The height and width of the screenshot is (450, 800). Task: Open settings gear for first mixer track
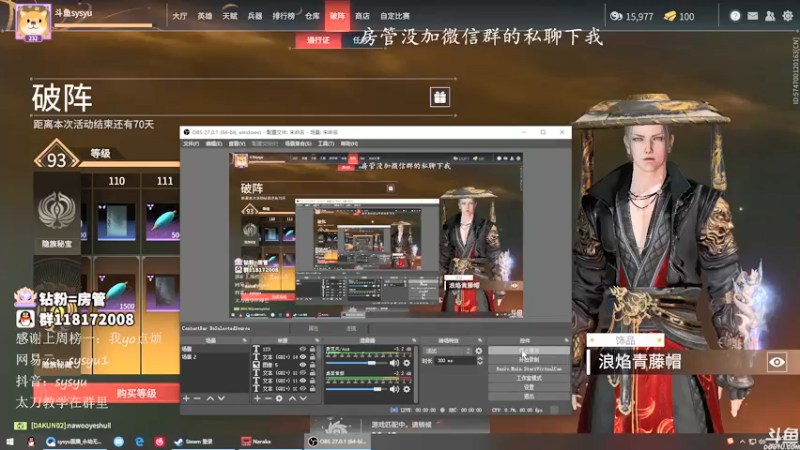(x=407, y=363)
